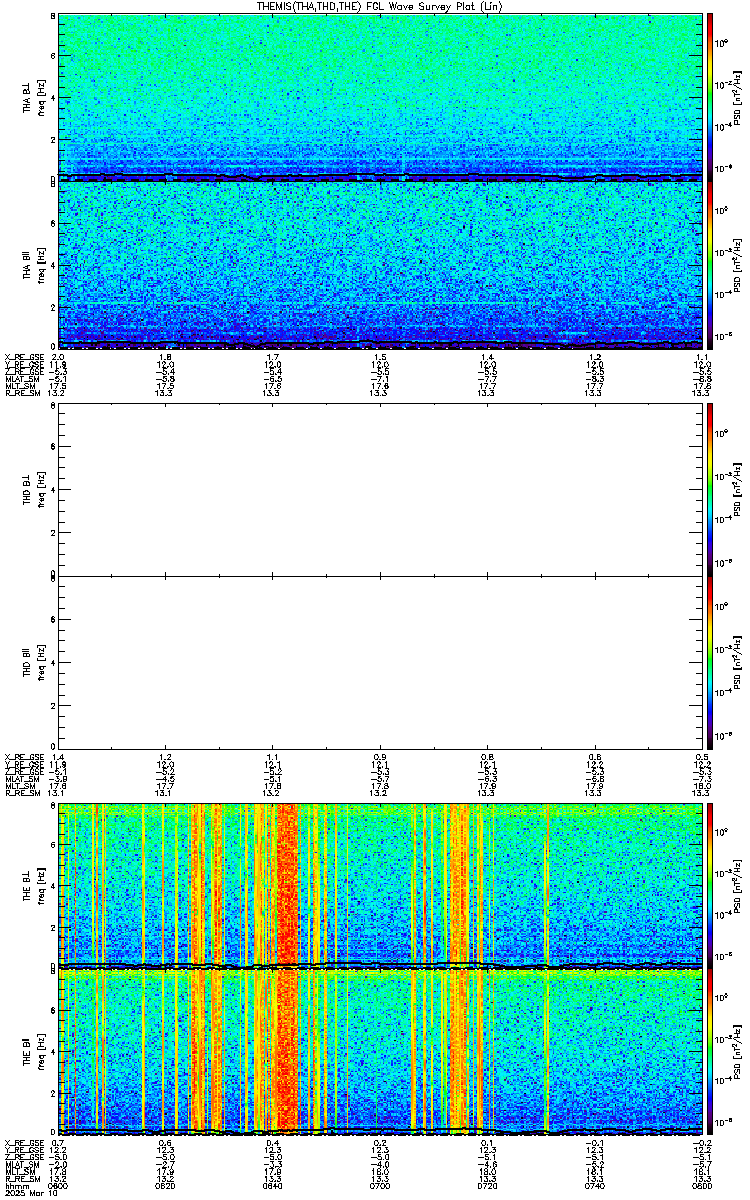Click the THA B⊥ spectrogram color bar

[x=709, y=96]
